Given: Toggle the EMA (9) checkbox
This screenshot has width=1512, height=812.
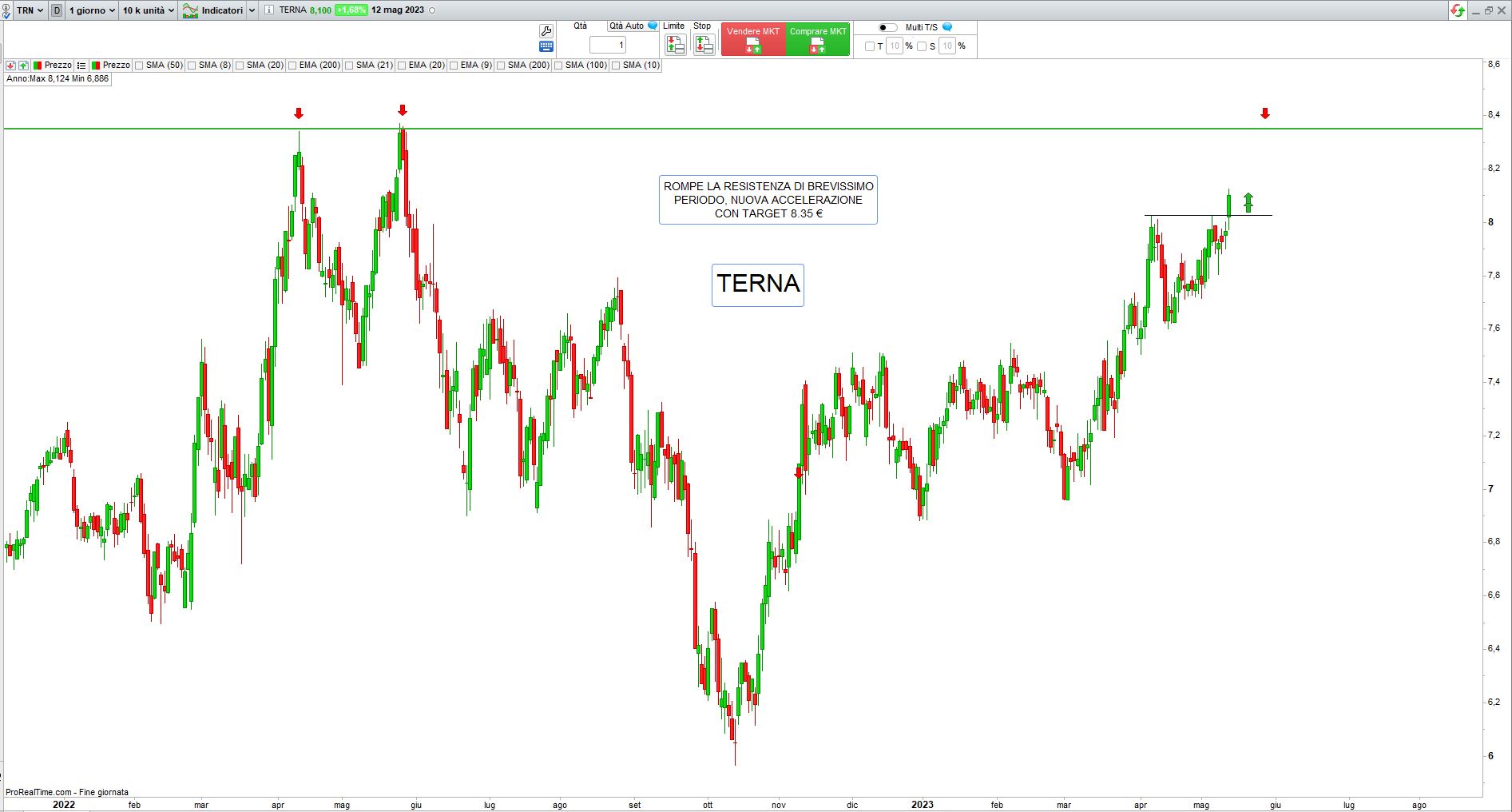Looking at the screenshot, I should tap(454, 66).
